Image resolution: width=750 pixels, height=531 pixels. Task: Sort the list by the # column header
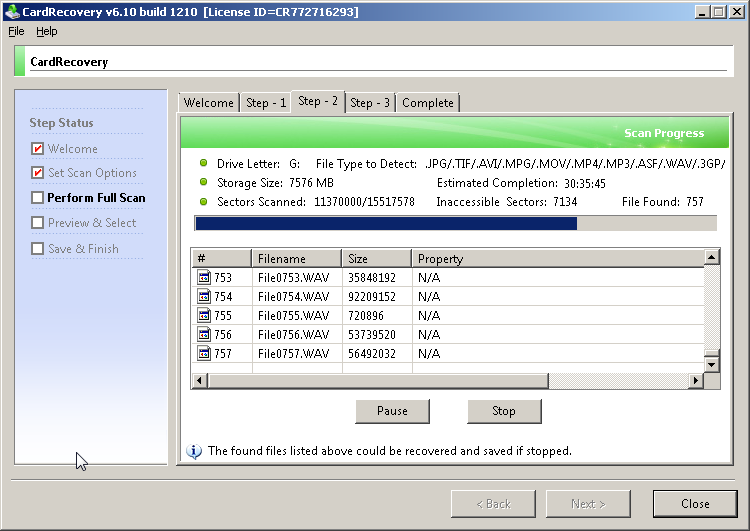point(221,259)
